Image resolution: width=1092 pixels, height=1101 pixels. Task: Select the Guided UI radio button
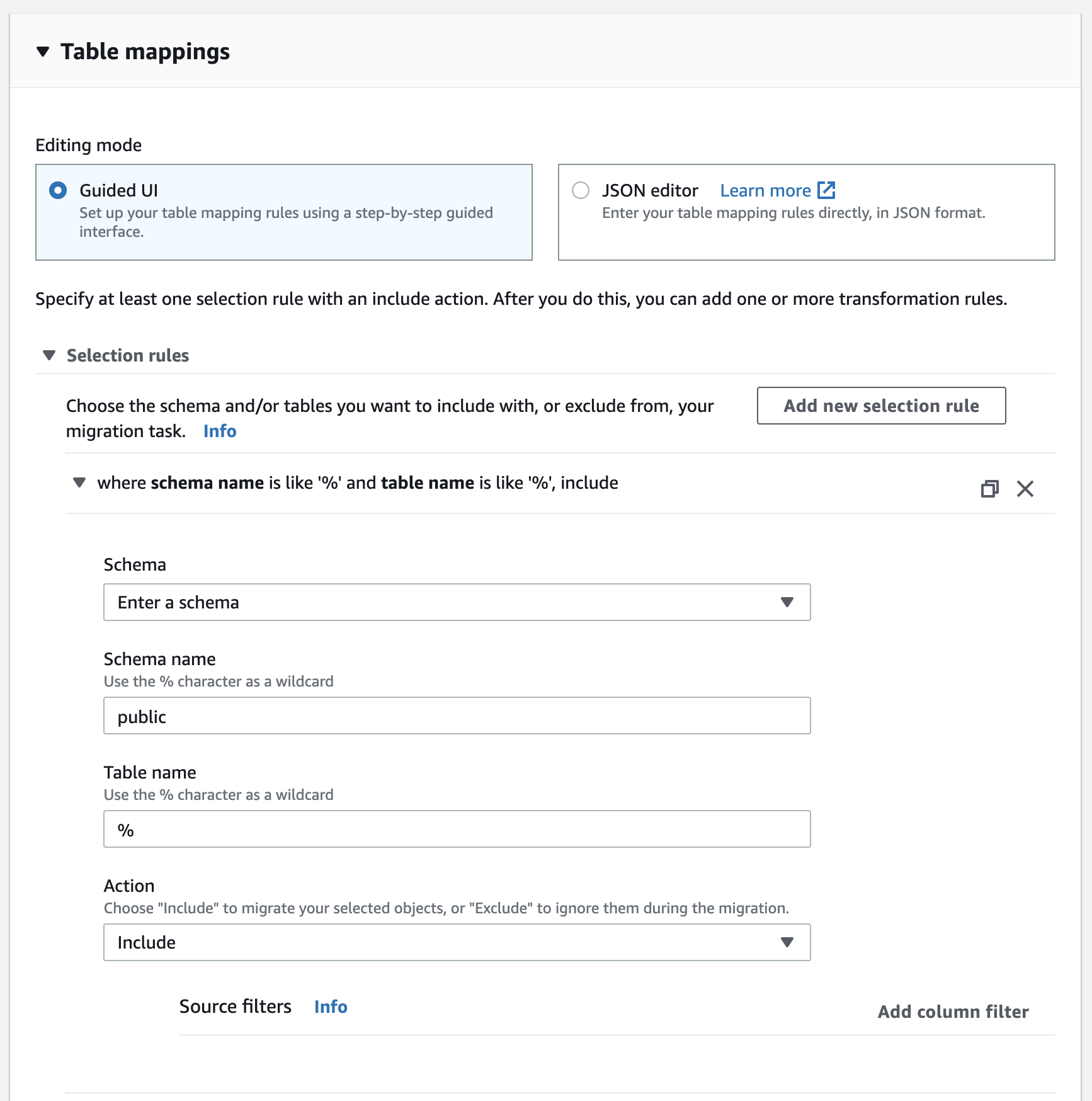57,190
